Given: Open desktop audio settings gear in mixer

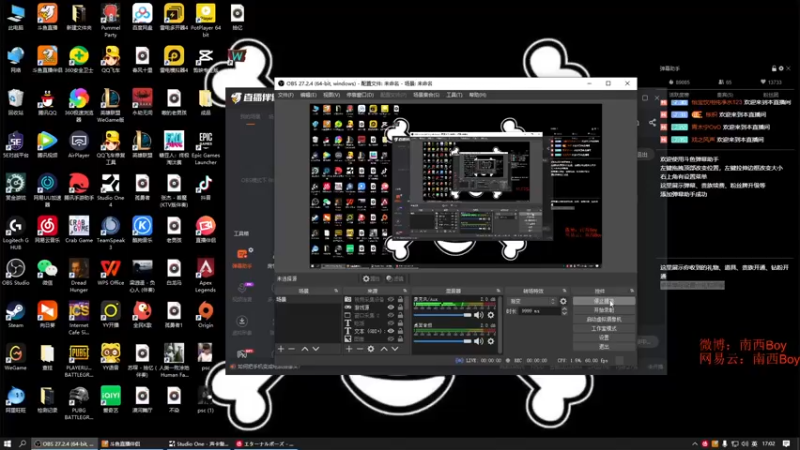Looking at the screenshot, I should [x=491, y=341].
